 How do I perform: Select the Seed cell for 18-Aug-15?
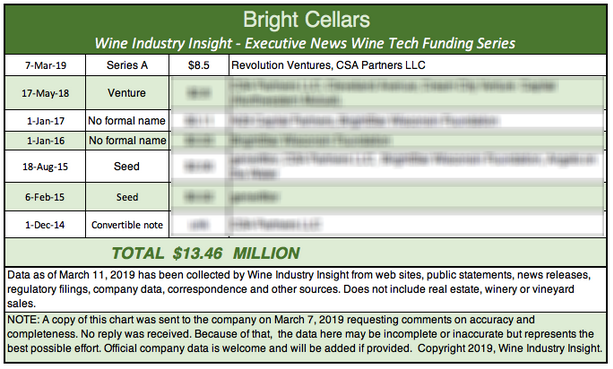pos(127,167)
